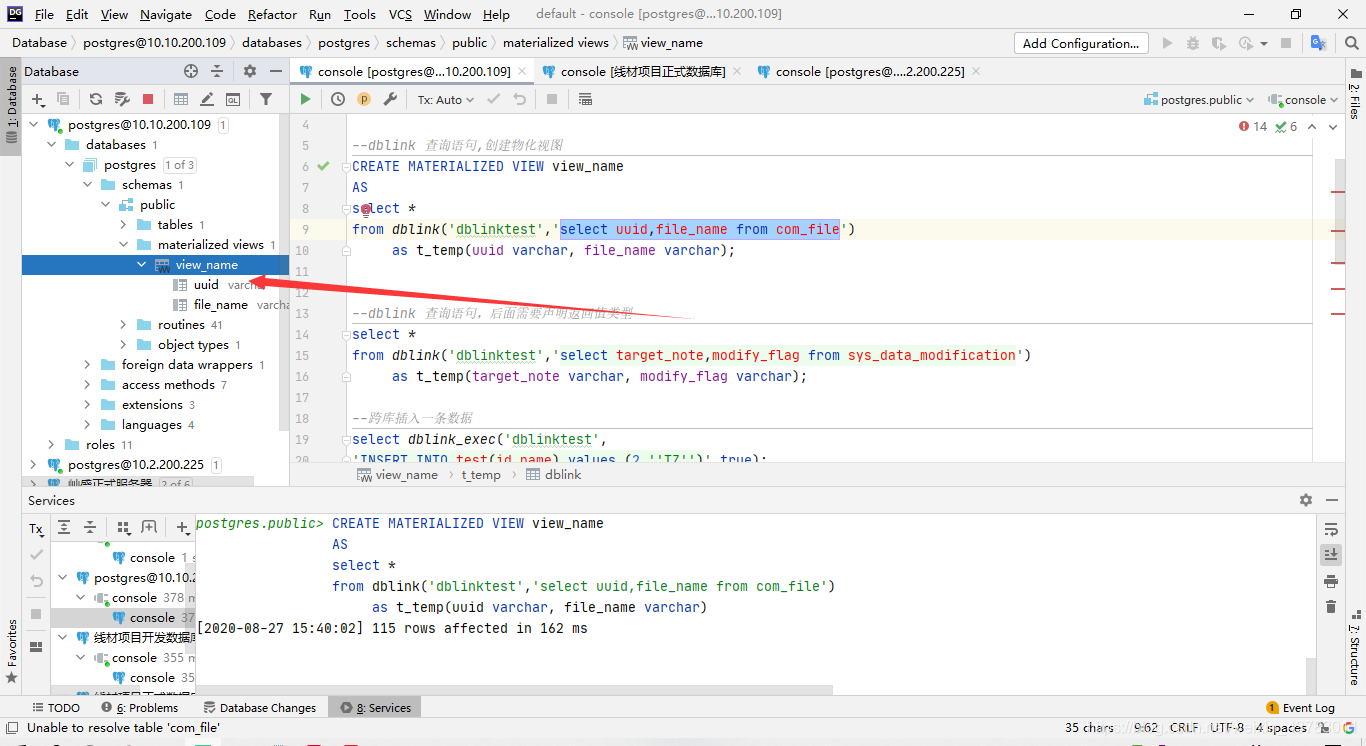Screen dimensions: 1366x746
Task: Click the orange P parameters icon
Action: pos(364,99)
